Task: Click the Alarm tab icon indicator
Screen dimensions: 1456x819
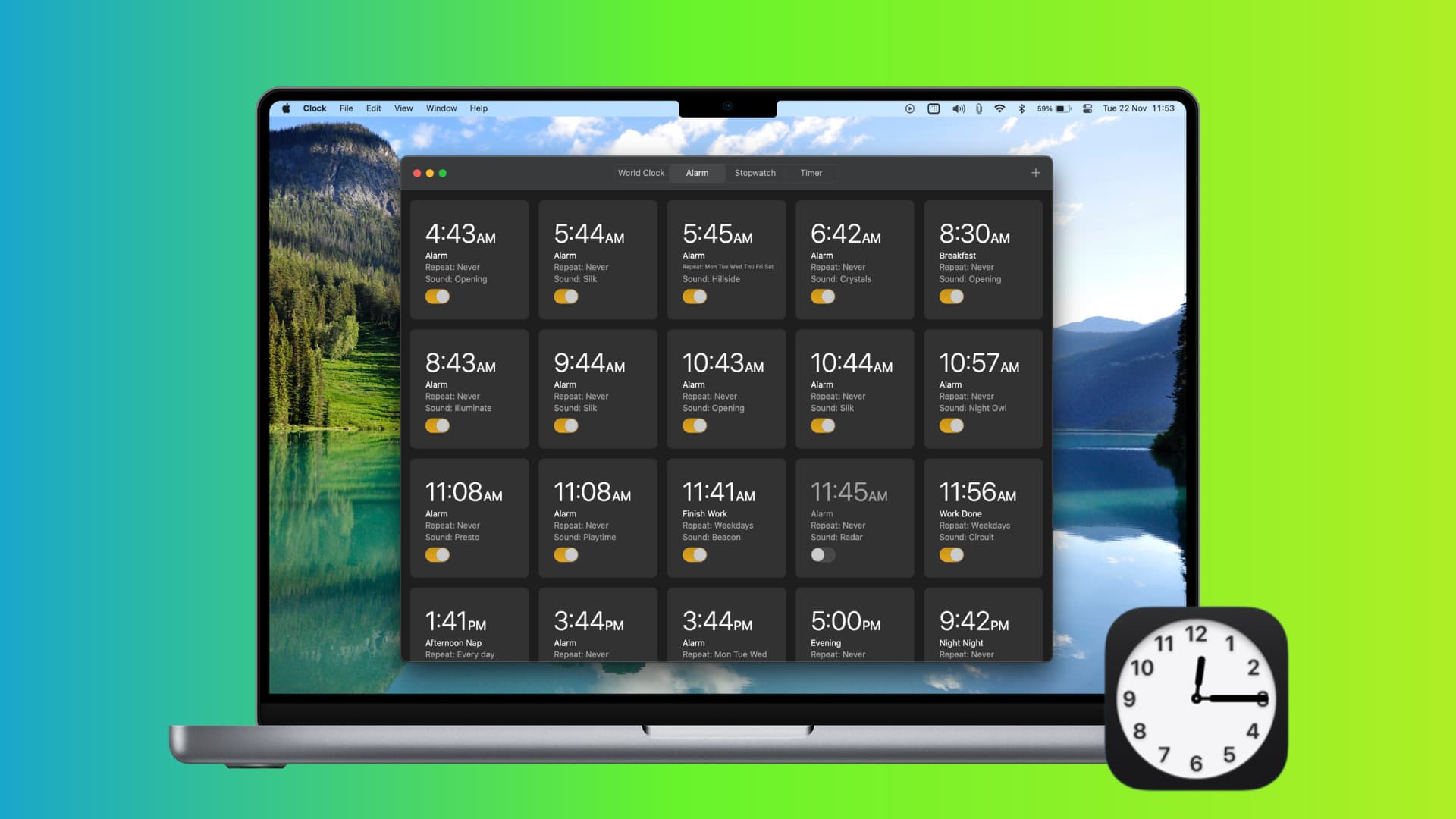Action: [x=697, y=172]
